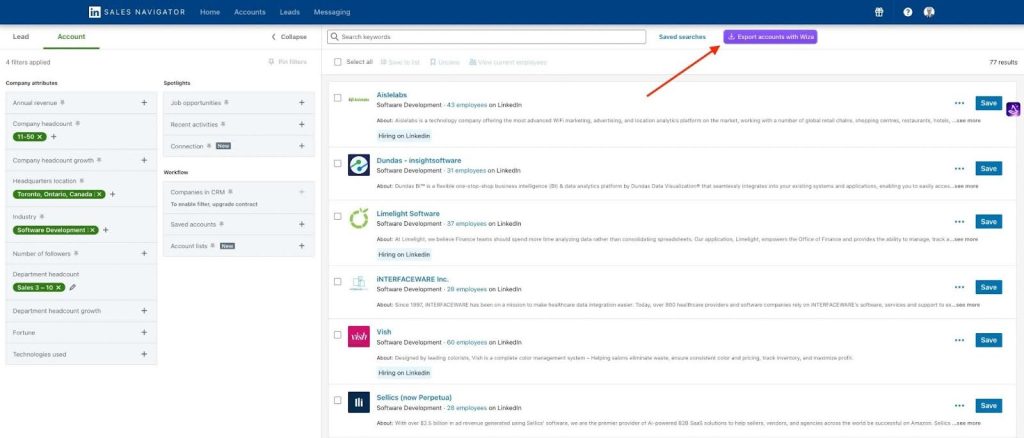
Task: Save the Vish account
Action: tap(989, 340)
